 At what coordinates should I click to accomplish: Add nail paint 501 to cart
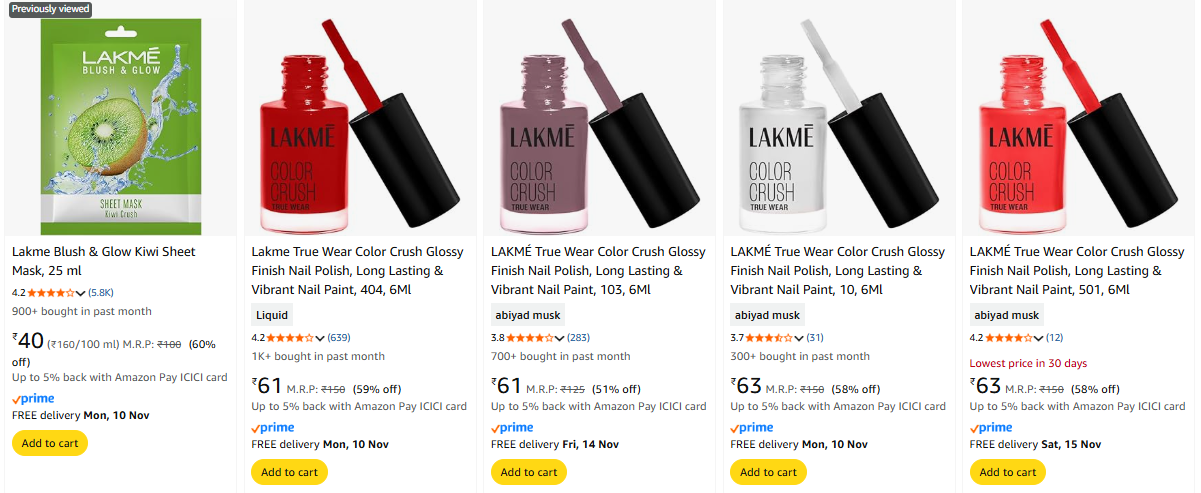[1008, 472]
